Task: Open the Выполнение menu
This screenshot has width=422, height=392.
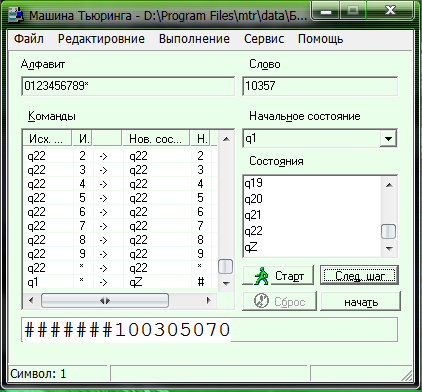Action: (x=194, y=39)
